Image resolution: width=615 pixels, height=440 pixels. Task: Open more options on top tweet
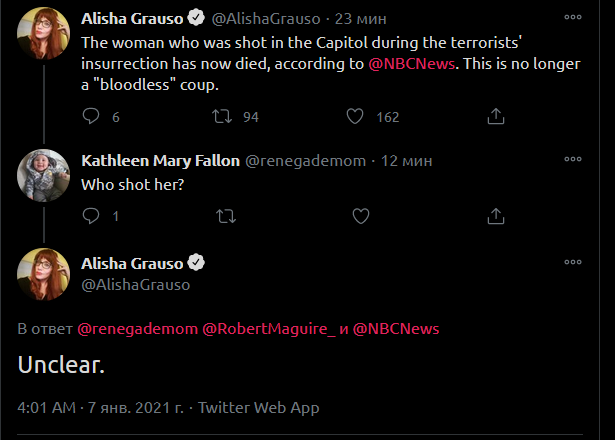click(572, 17)
